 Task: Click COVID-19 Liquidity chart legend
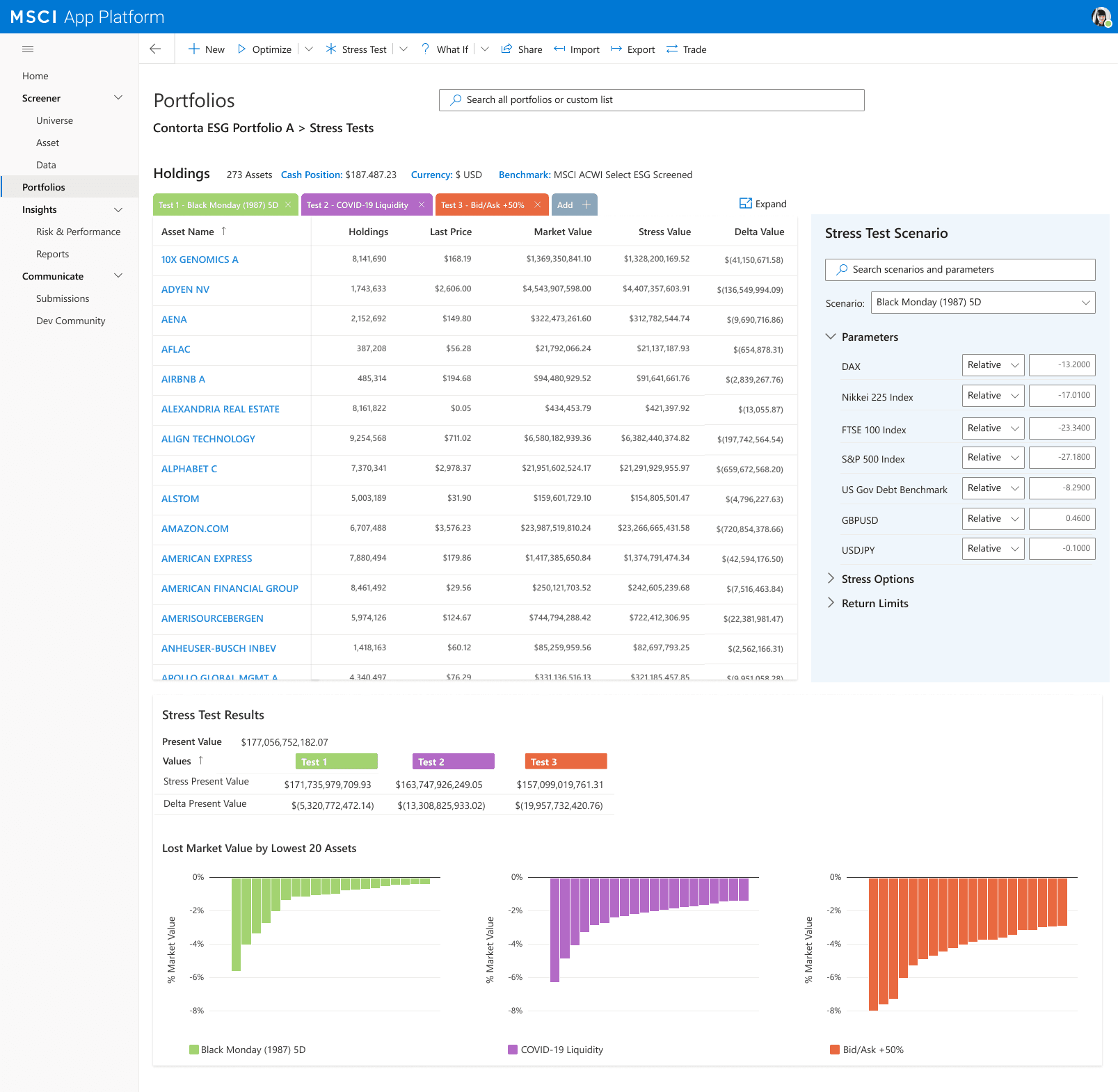tap(556, 1050)
